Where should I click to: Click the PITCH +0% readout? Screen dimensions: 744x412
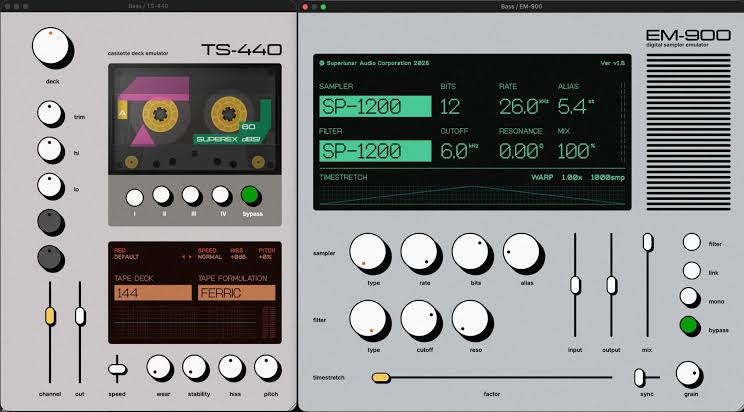(267, 253)
